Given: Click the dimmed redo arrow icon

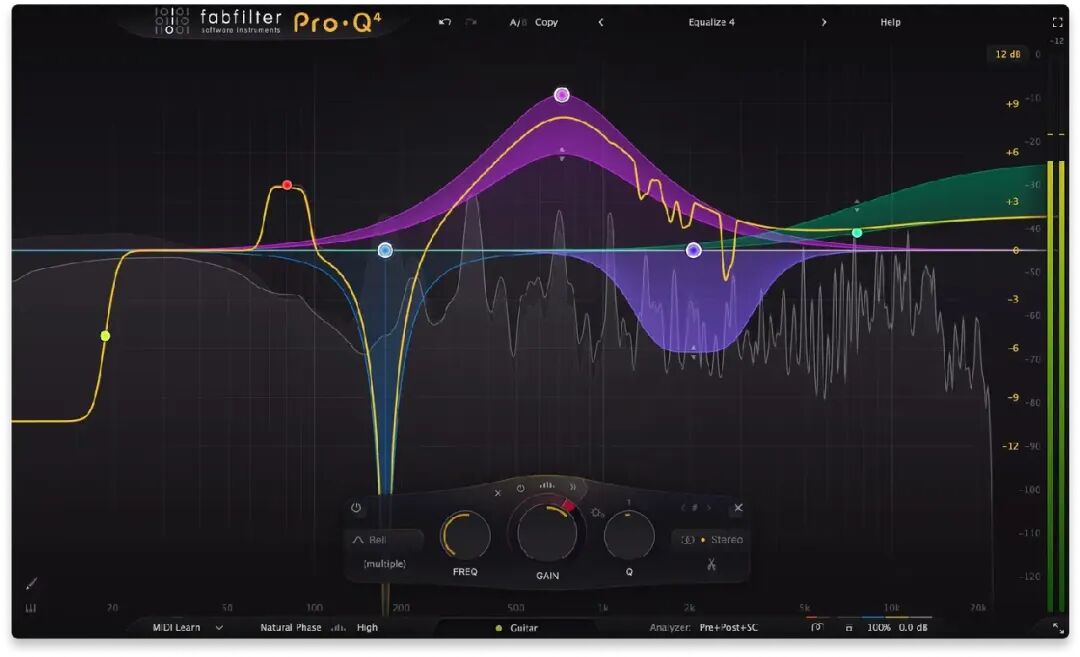Looking at the screenshot, I should tap(471, 22).
